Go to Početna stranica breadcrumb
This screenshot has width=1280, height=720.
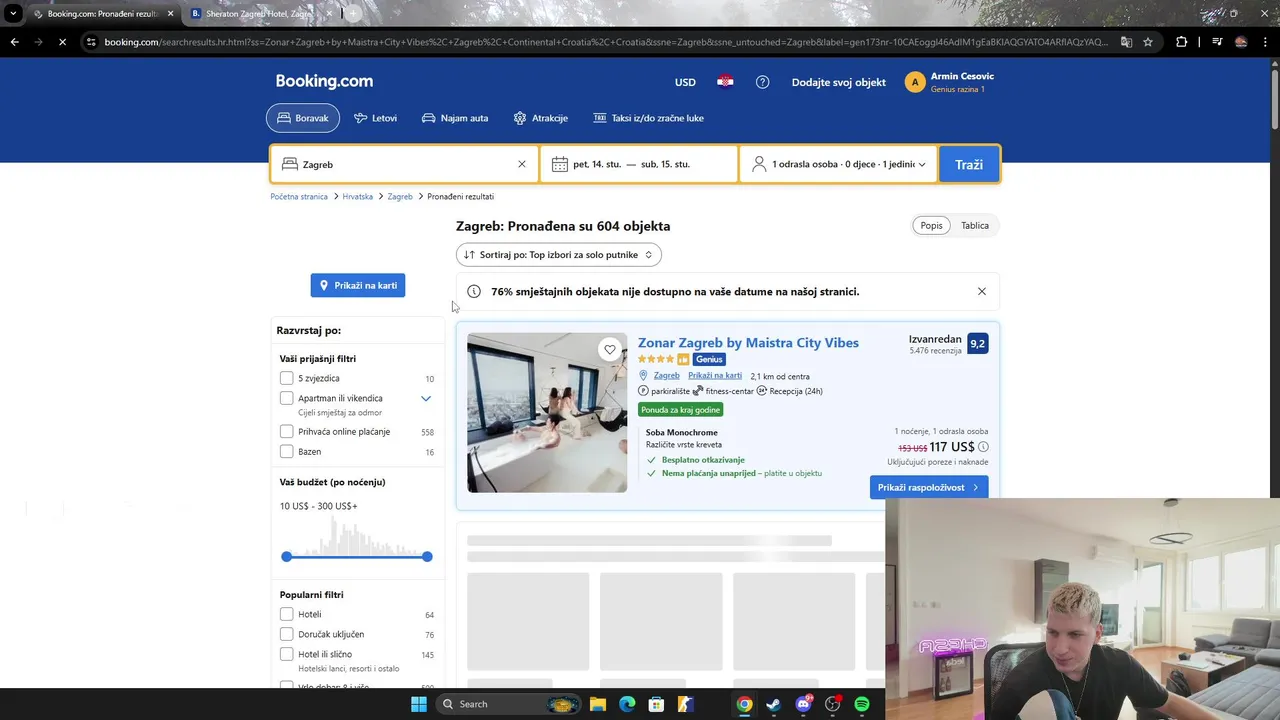(299, 197)
